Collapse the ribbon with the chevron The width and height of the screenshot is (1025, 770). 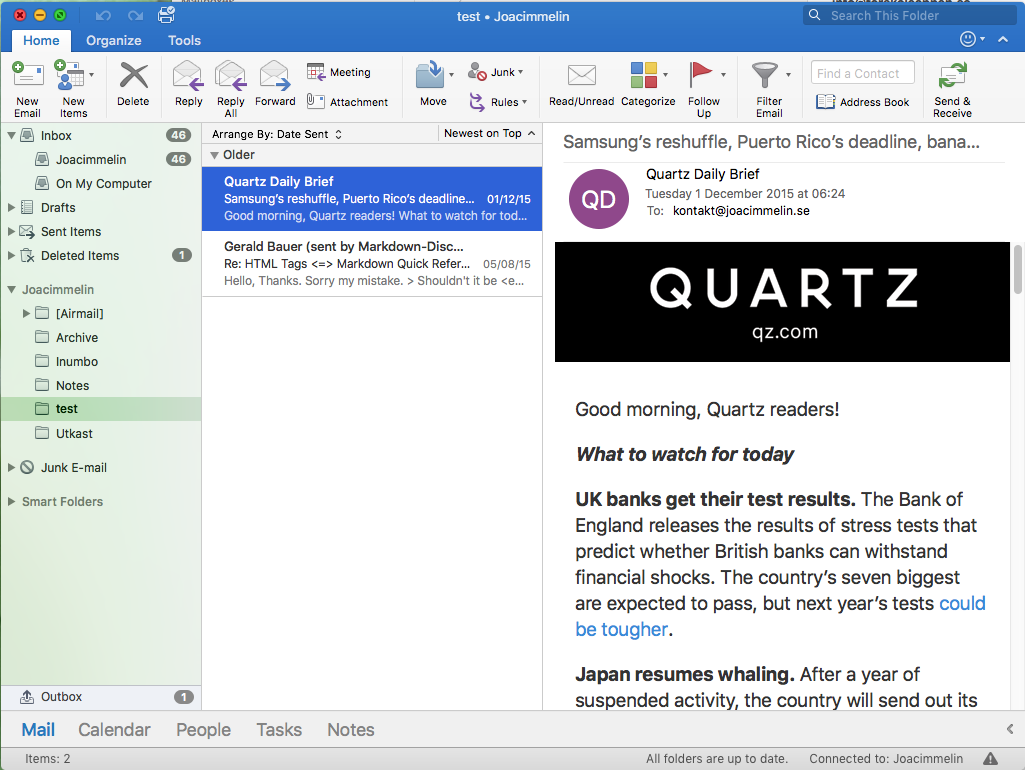1003,39
